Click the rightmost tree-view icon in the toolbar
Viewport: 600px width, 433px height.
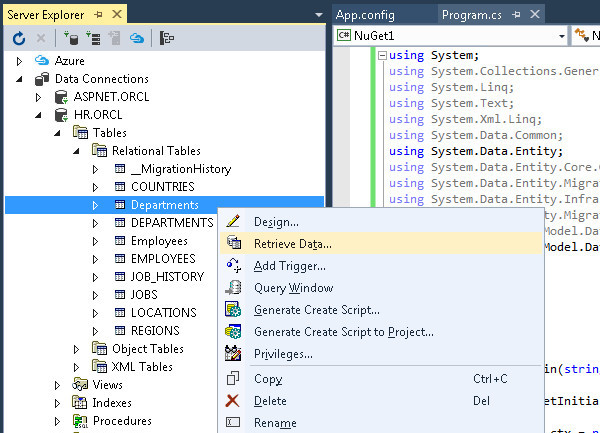[168, 38]
